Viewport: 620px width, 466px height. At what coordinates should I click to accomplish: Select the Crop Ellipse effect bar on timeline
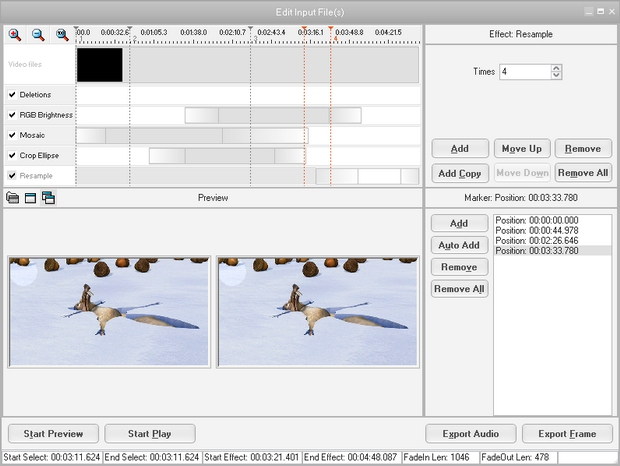pyautogui.click(x=227, y=156)
